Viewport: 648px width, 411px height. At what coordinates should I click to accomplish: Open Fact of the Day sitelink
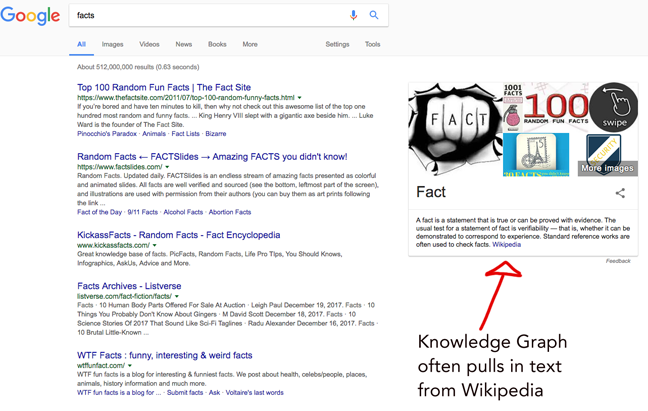point(99,212)
